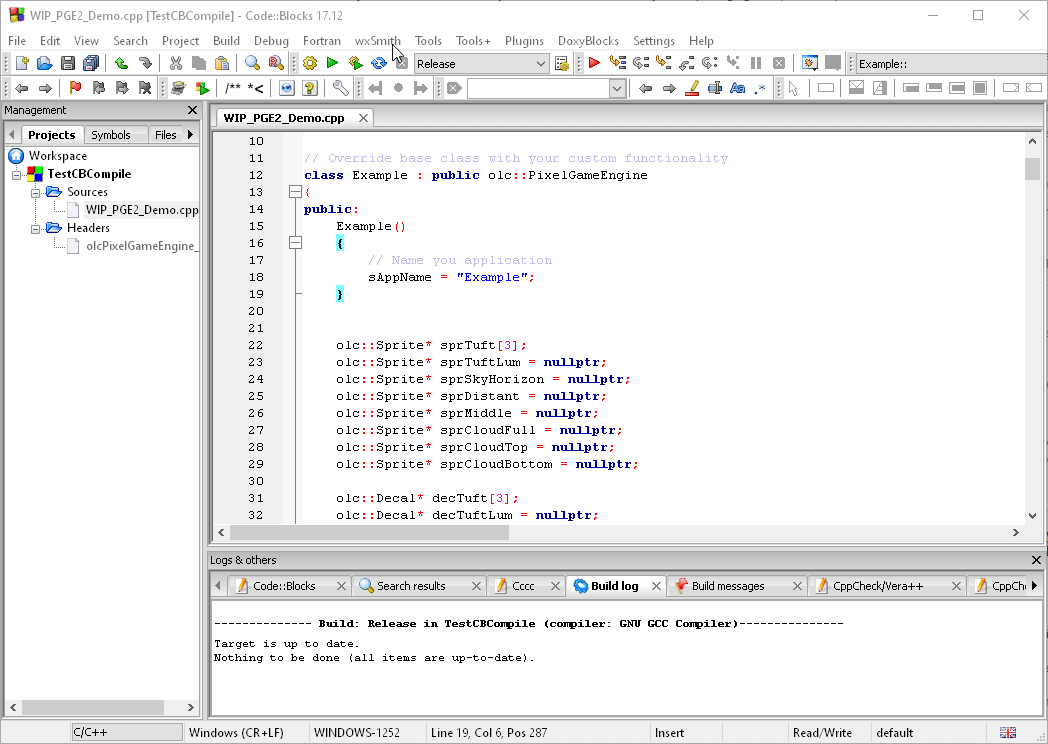Close the Management panel

(x=193, y=110)
